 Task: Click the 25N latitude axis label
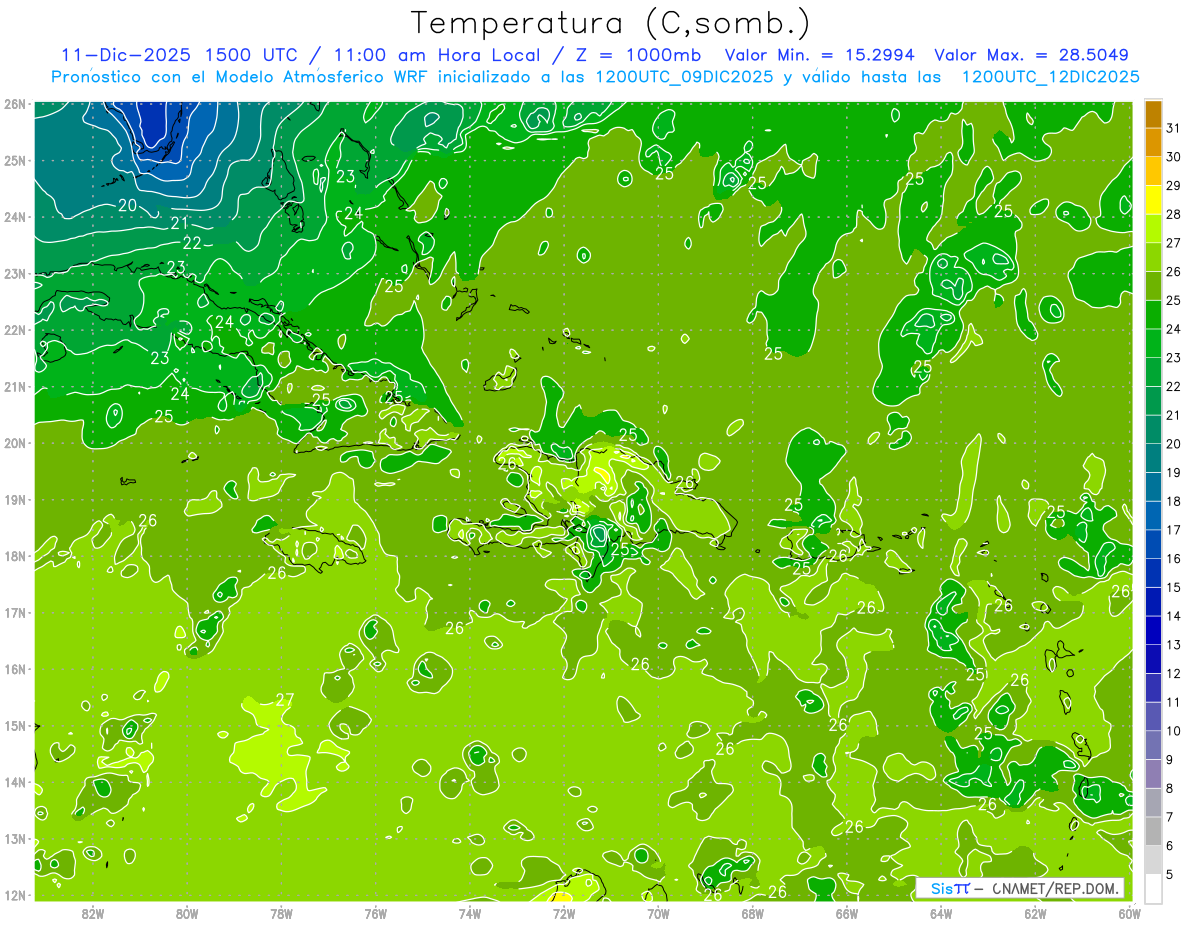pos(15,160)
